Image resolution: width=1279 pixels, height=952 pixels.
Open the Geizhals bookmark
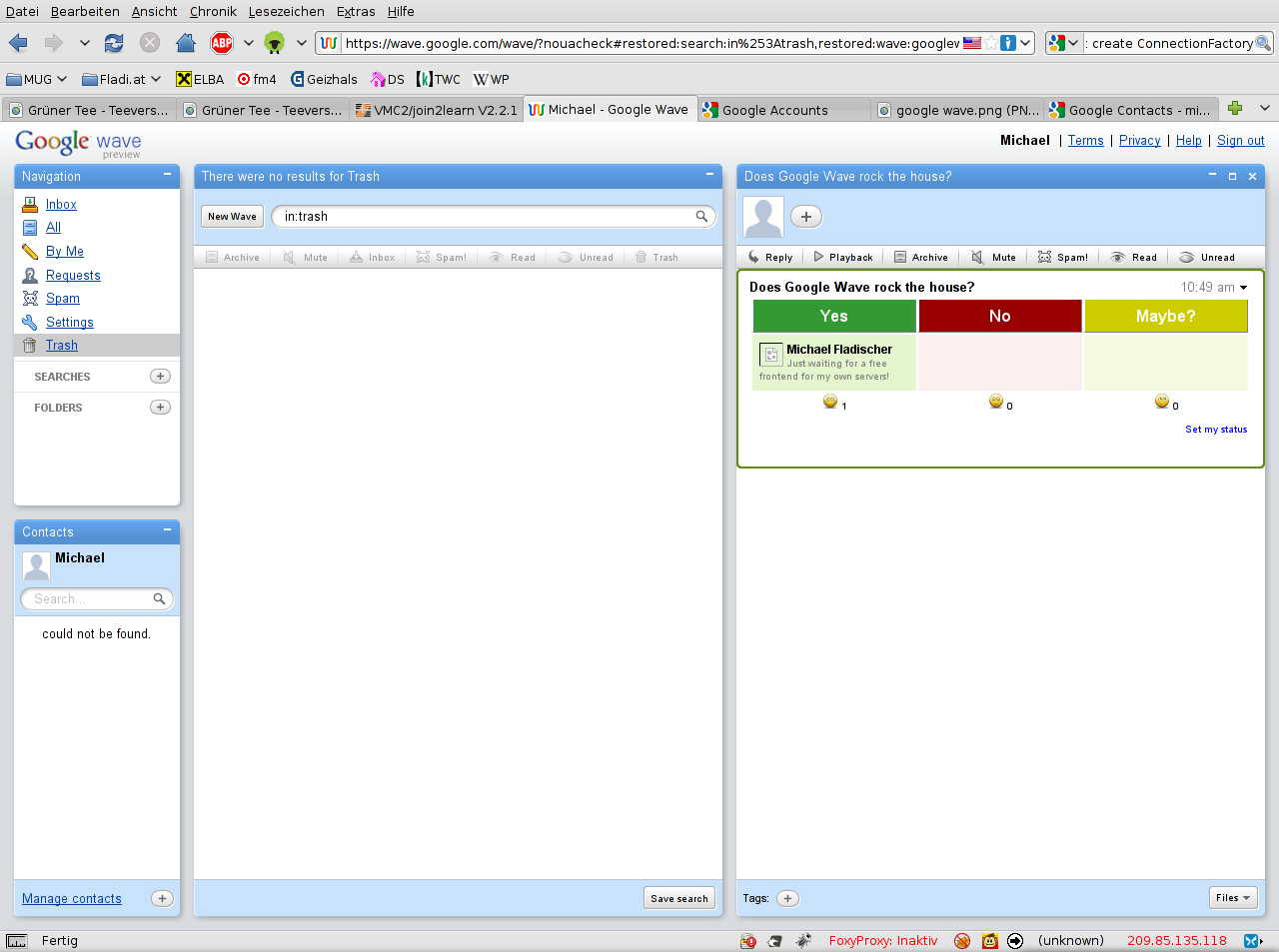[x=324, y=79]
